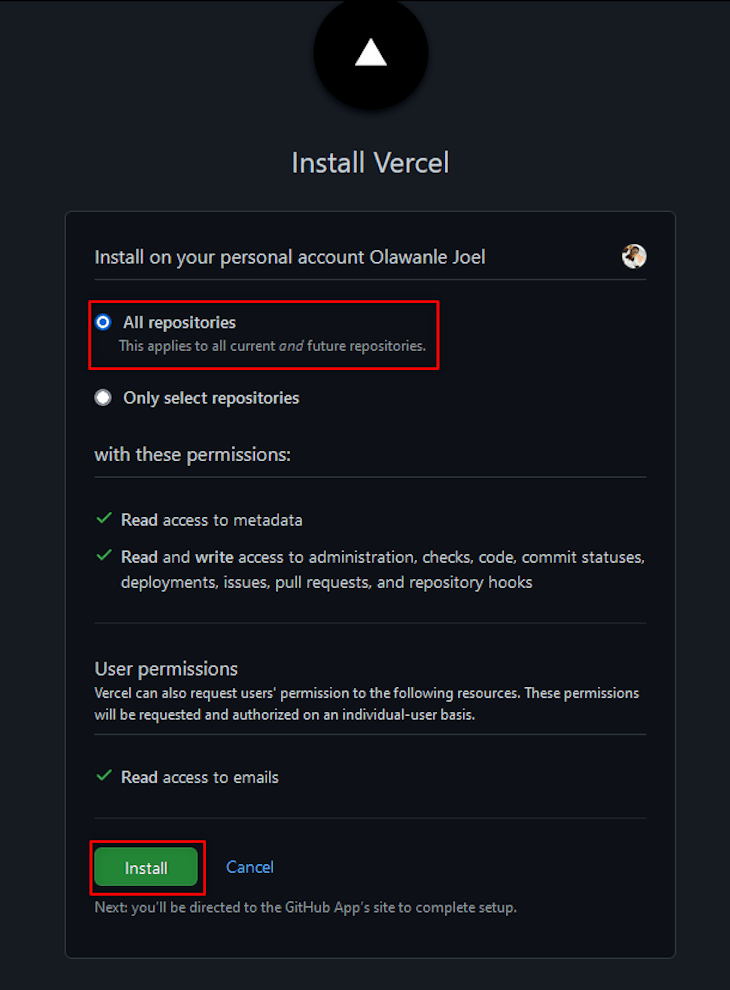Click the 'Install on your personal account' text

click(290, 257)
